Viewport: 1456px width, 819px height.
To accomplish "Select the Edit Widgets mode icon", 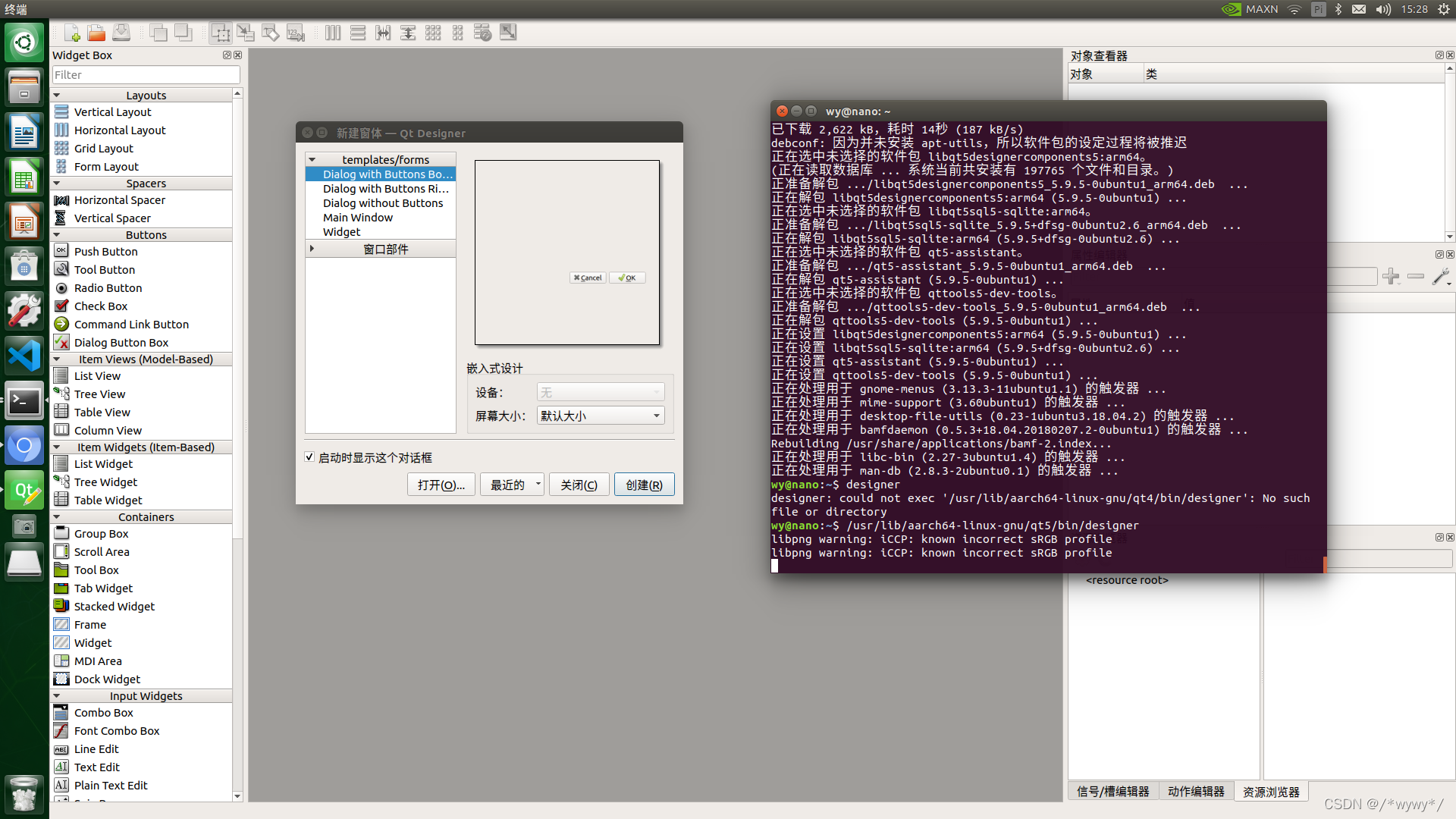I will coord(221,33).
